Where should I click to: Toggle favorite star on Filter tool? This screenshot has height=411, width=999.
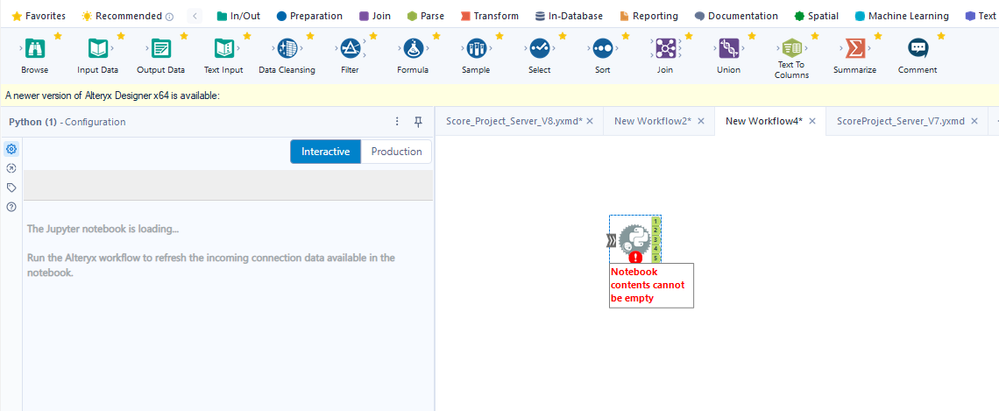tap(373, 36)
